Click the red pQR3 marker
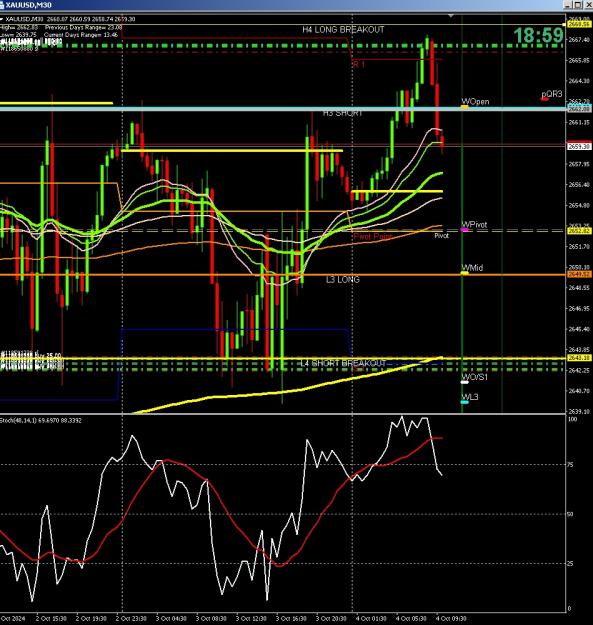The image size is (593, 625). [x=545, y=99]
